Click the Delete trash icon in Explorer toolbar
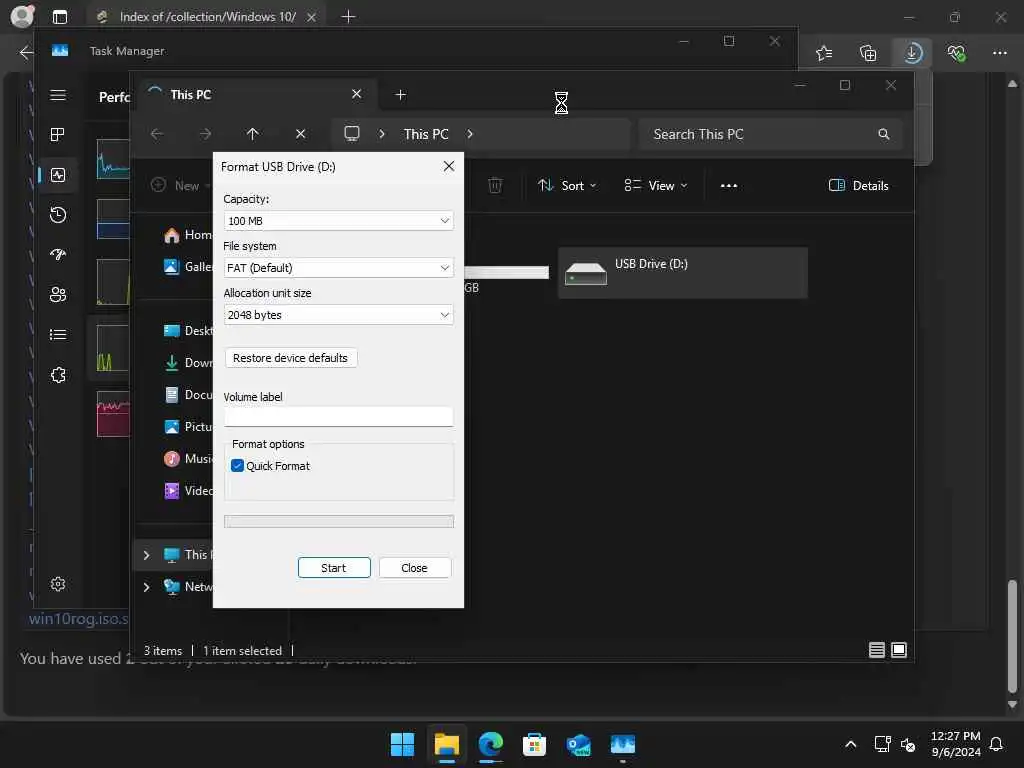Image resolution: width=1024 pixels, height=768 pixels. [x=495, y=185]
